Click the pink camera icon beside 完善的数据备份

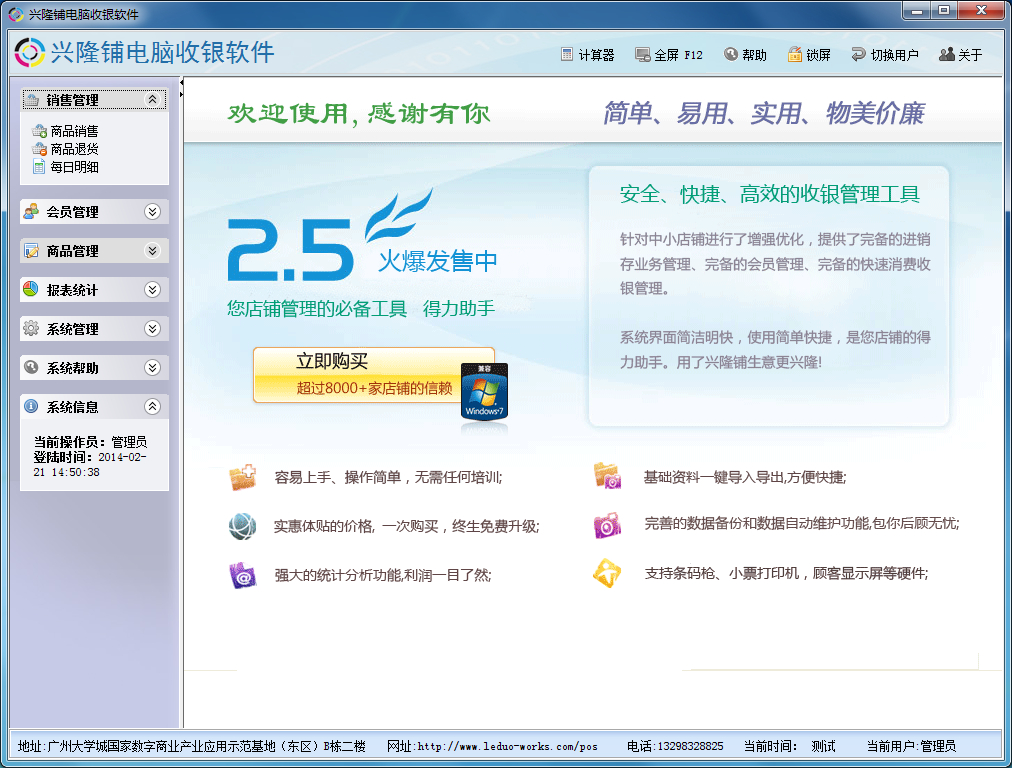607,525
